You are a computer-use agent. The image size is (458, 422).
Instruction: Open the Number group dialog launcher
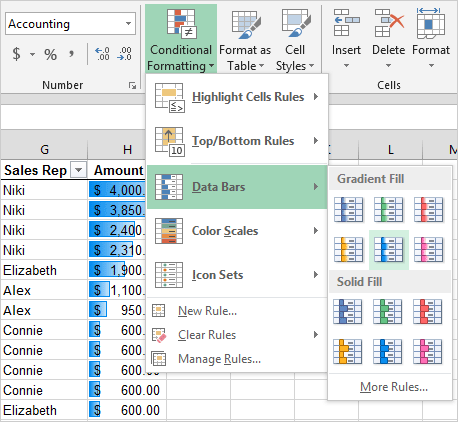[132, 86]
